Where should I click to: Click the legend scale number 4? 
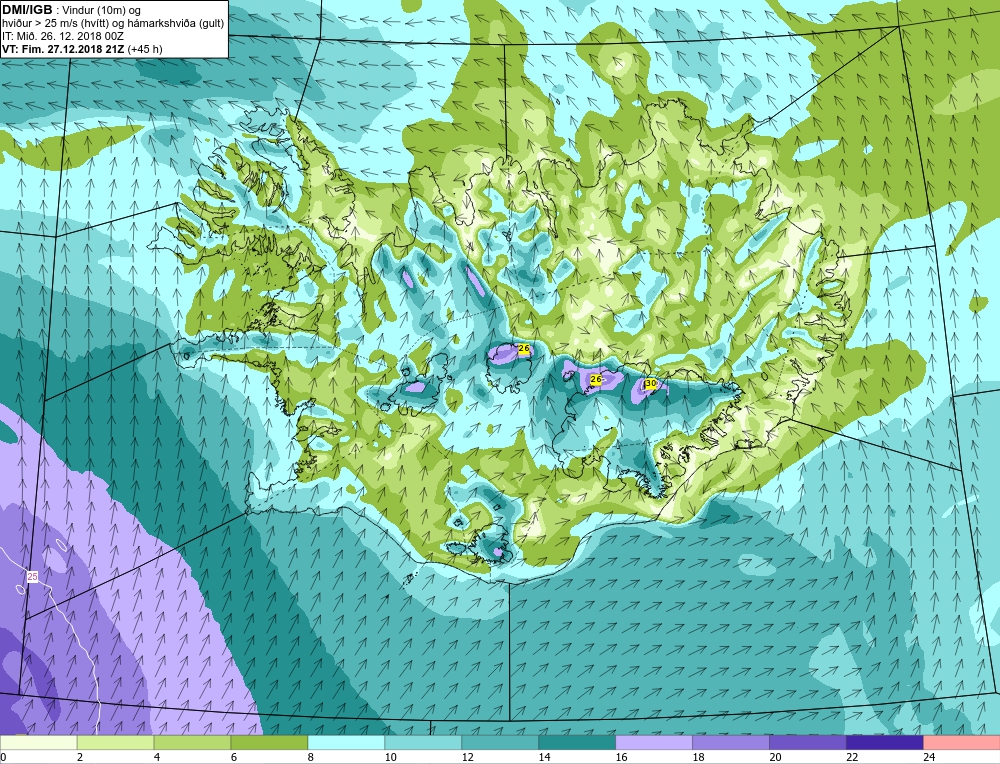pos(157,757)
